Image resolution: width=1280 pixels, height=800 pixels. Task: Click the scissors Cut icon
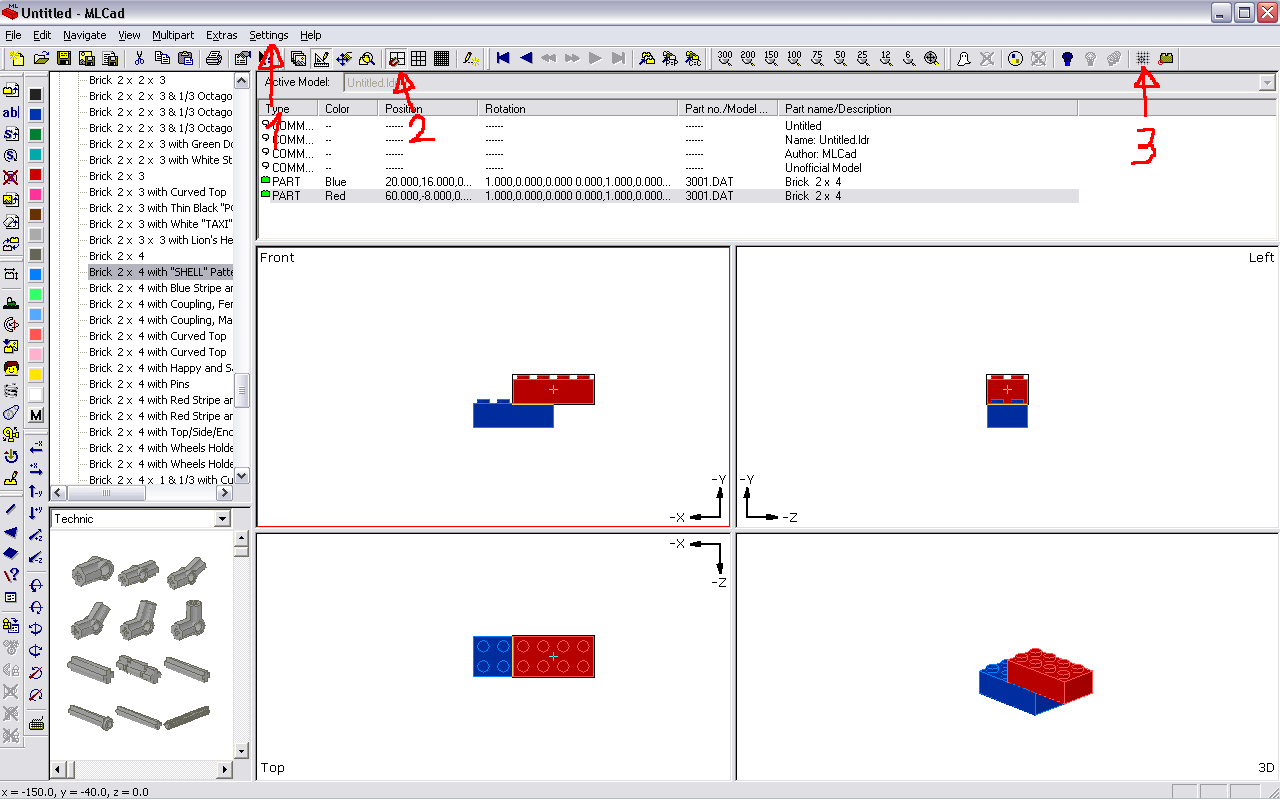click(x=140, y=59)
